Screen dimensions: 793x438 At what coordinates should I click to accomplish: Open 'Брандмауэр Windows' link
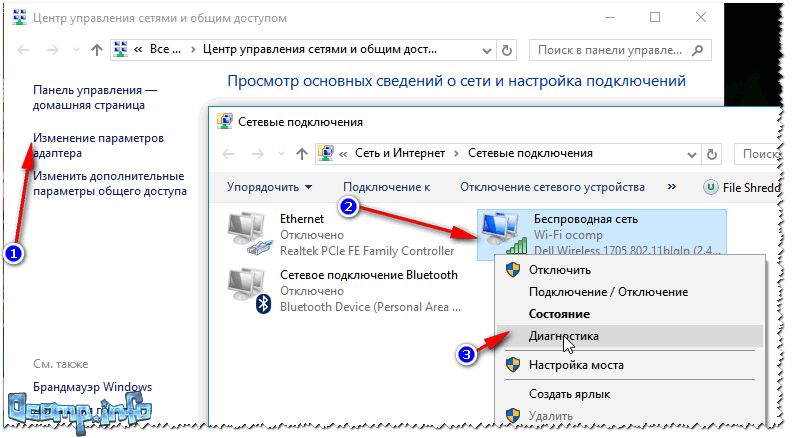point(93,387)
